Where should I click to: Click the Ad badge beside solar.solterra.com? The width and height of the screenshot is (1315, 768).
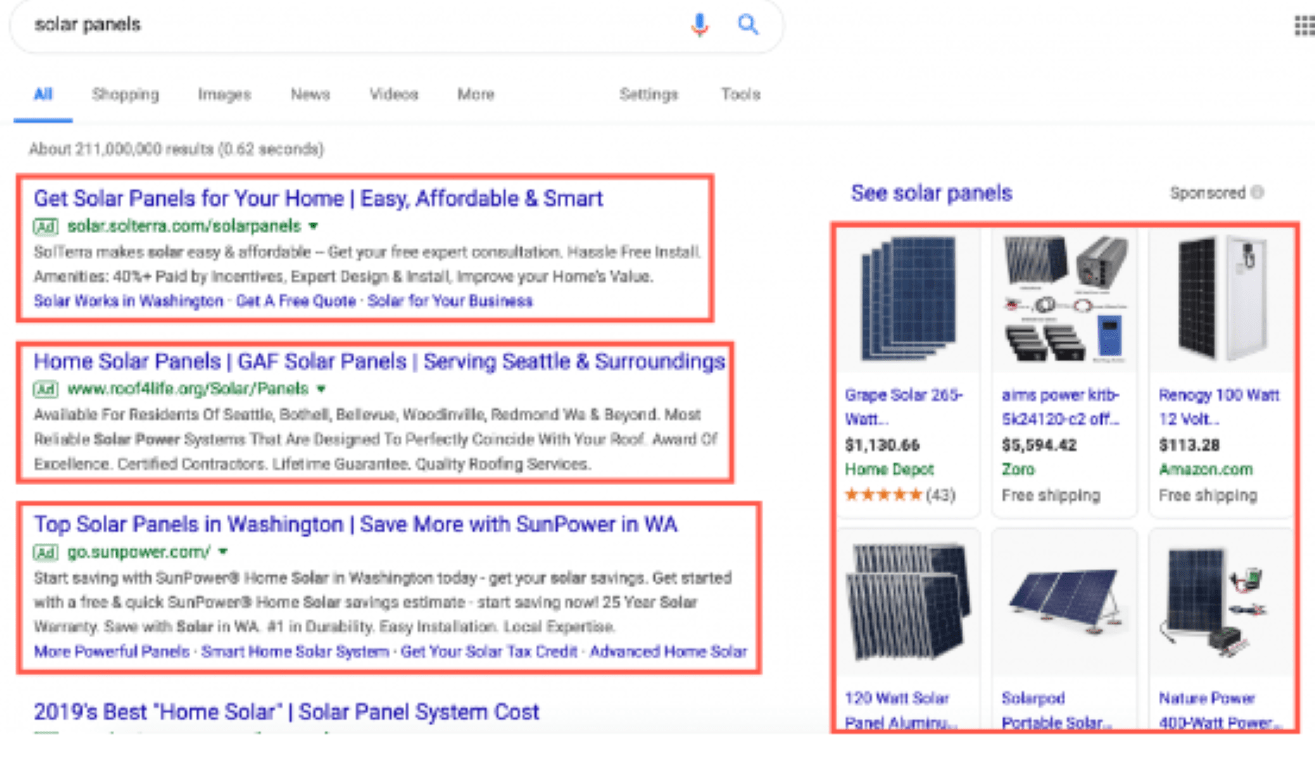click(x=45, y=225)
